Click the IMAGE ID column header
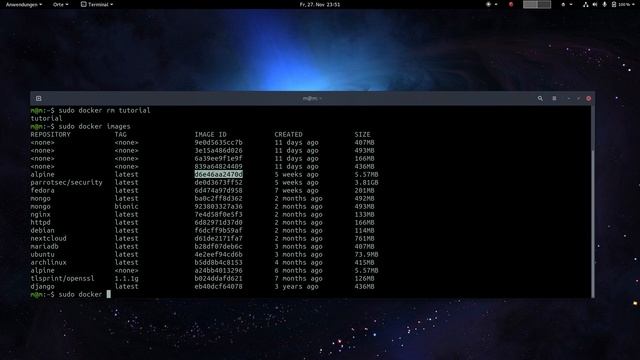The image size is (640, 360). point(210,134)
